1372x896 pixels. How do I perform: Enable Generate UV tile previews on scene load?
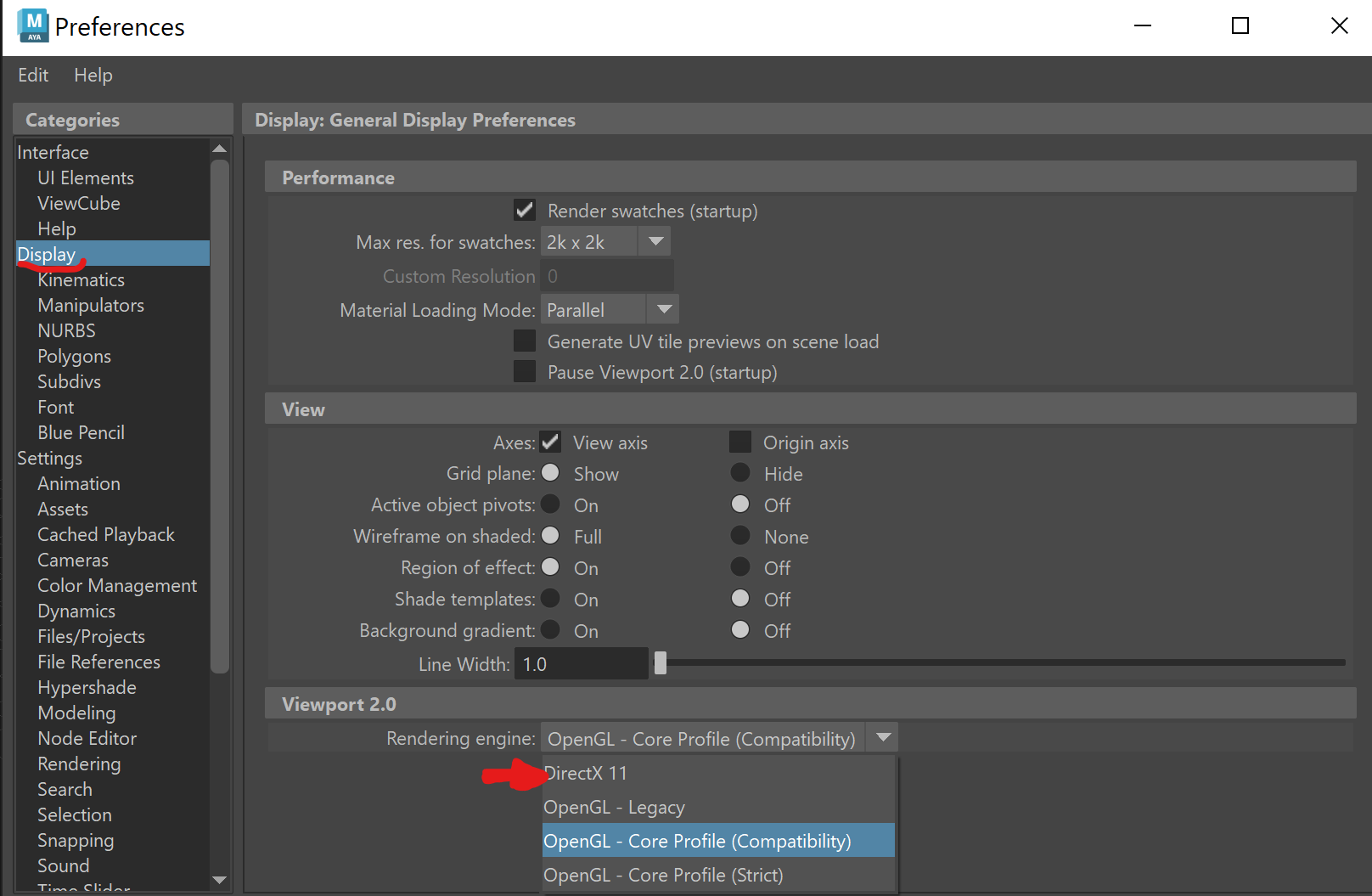click(x=524, y=341)
